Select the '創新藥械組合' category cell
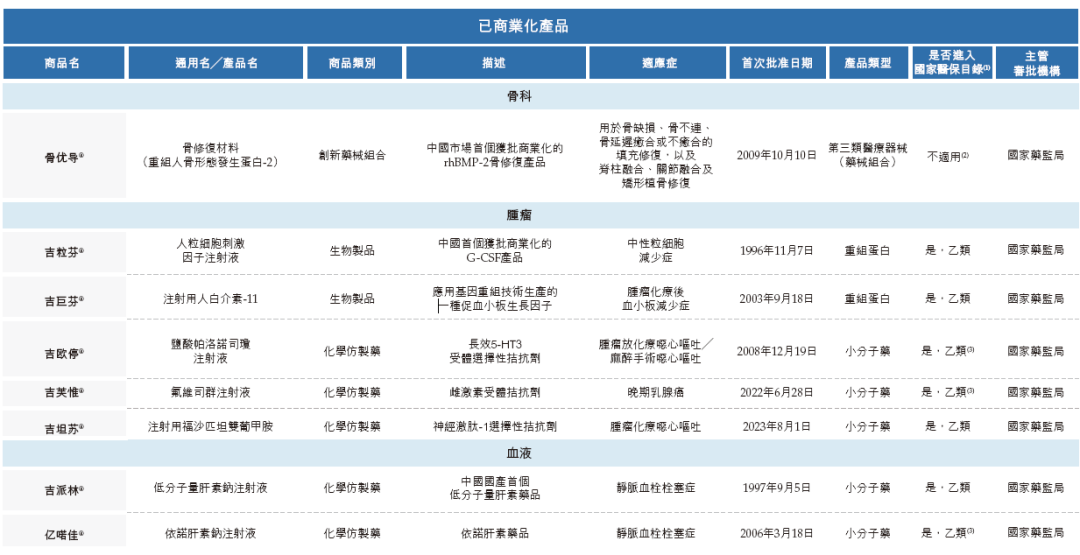This screenshot has width=1080, height=555. click(x=352, y=155)
